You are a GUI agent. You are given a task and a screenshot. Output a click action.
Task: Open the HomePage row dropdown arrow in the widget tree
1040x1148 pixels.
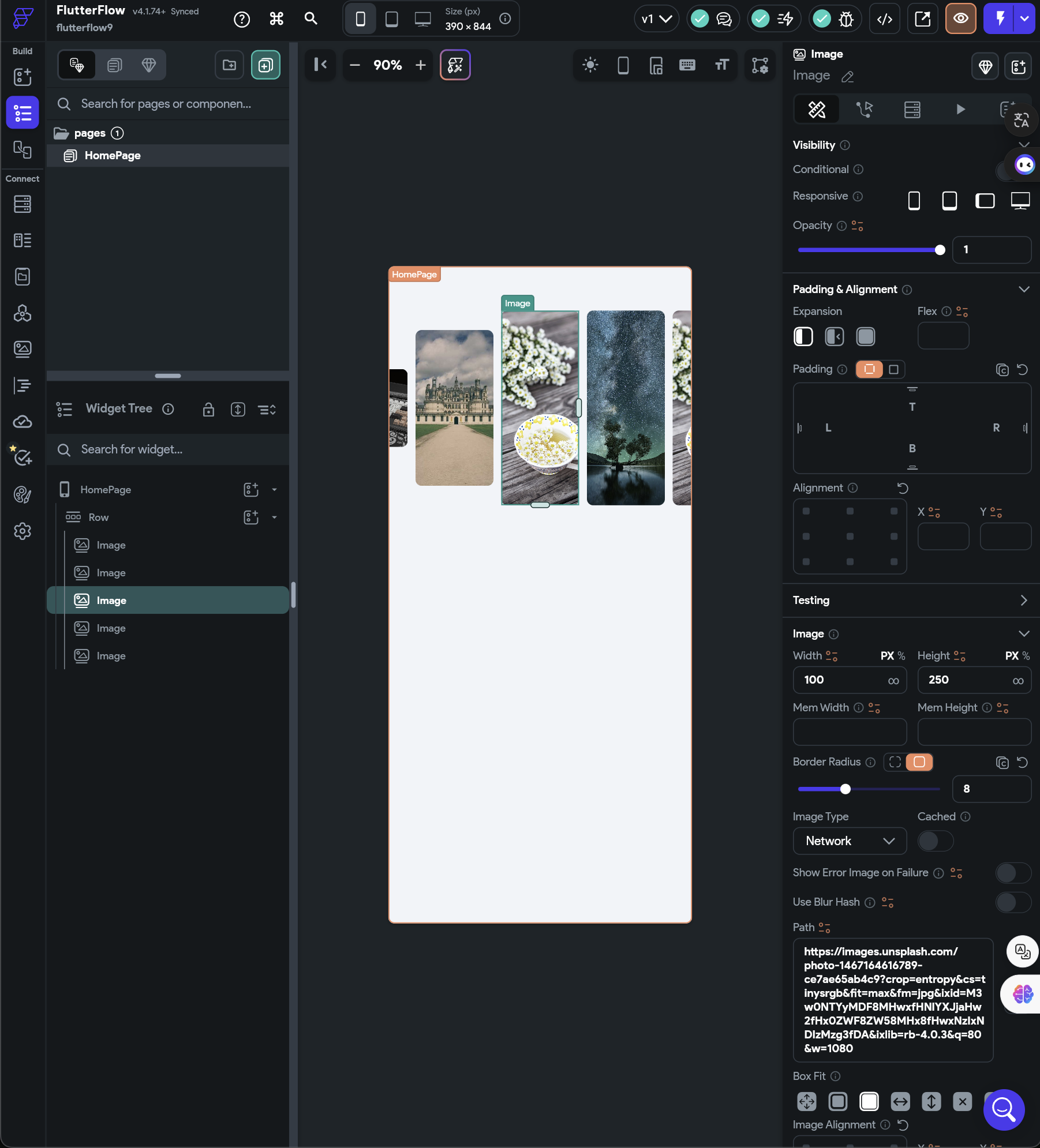click(x=274, y=490)
